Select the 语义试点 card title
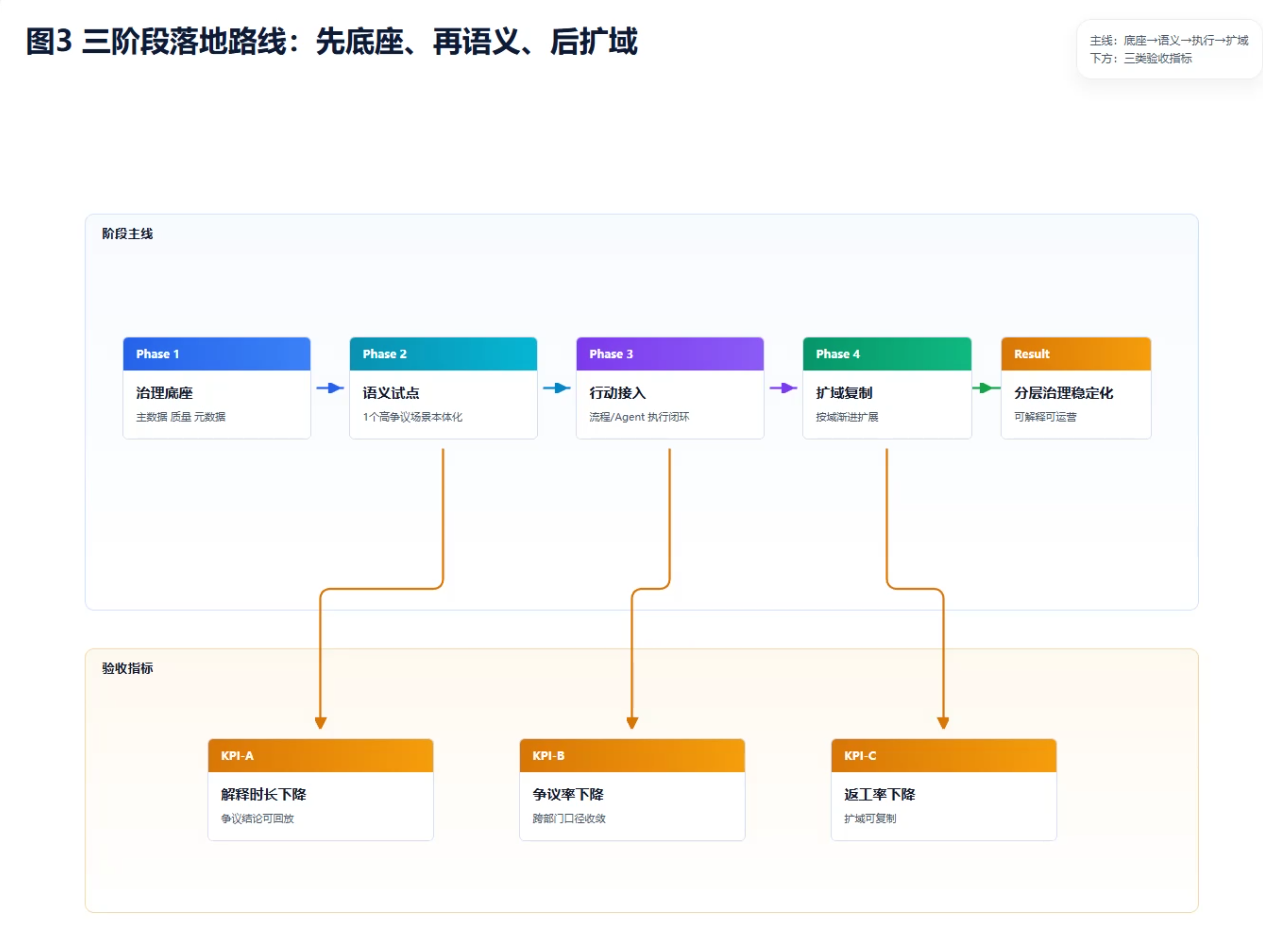The image size is (1263, 939). click(391, 394)
